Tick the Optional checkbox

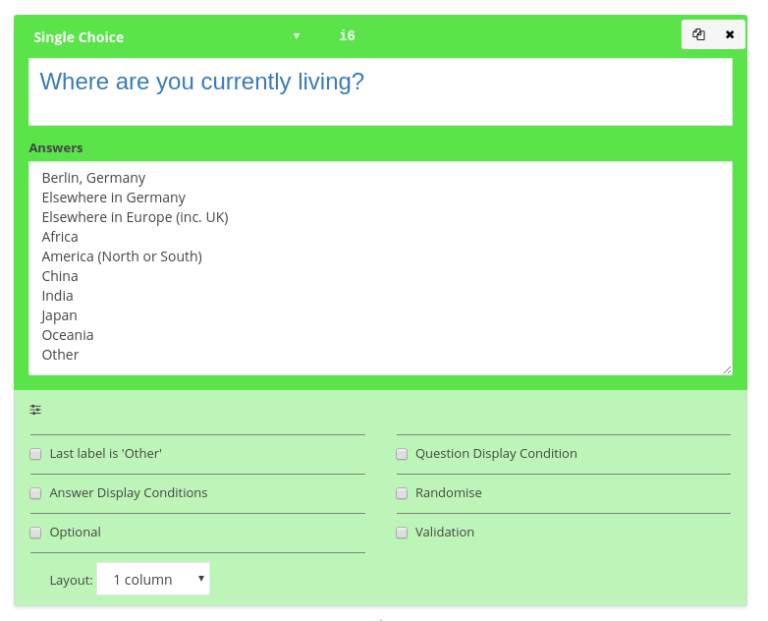click(36, 533)
